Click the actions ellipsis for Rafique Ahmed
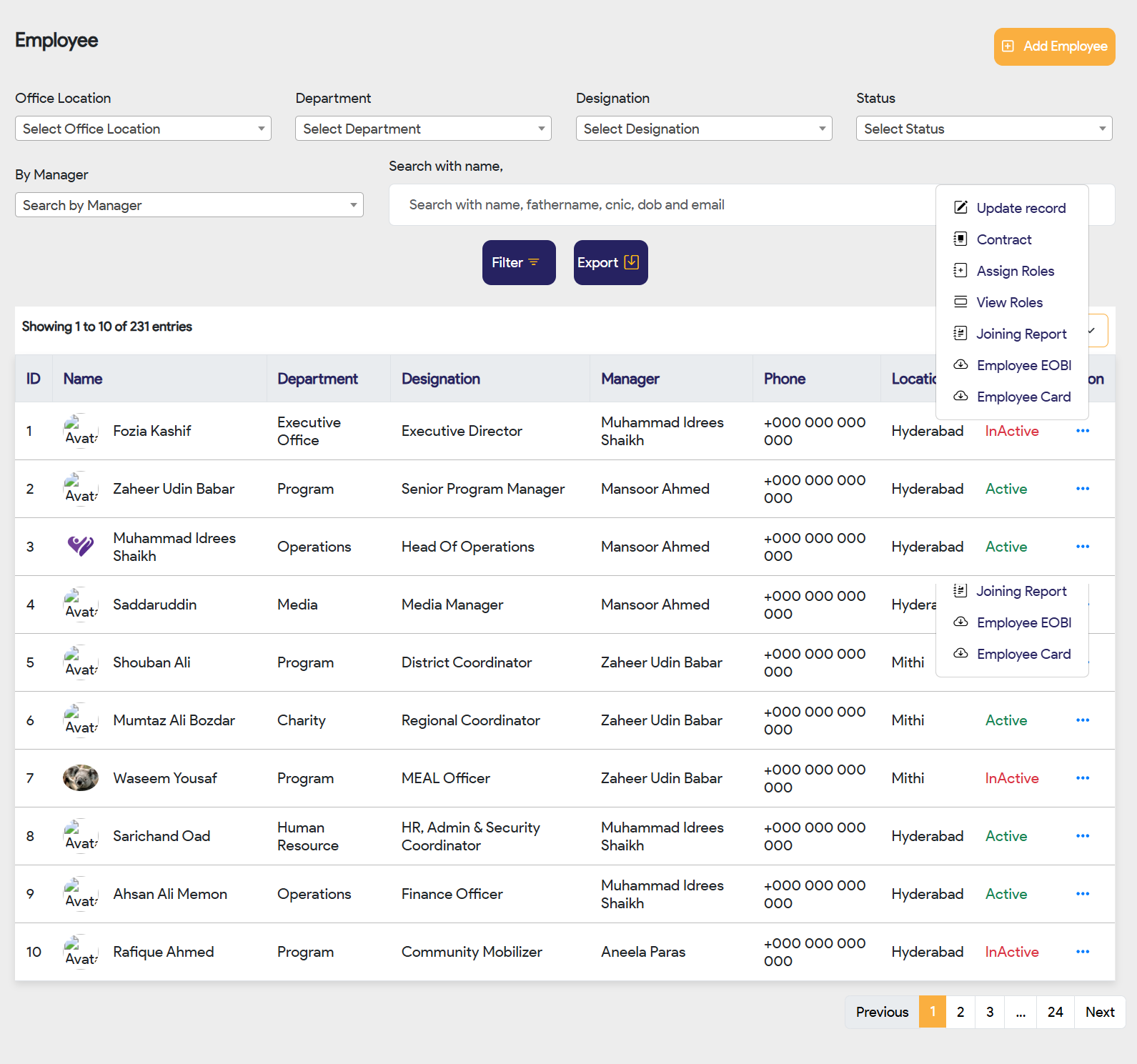The height and width of the screenshot is (1064, 1137). (1082, 952)
